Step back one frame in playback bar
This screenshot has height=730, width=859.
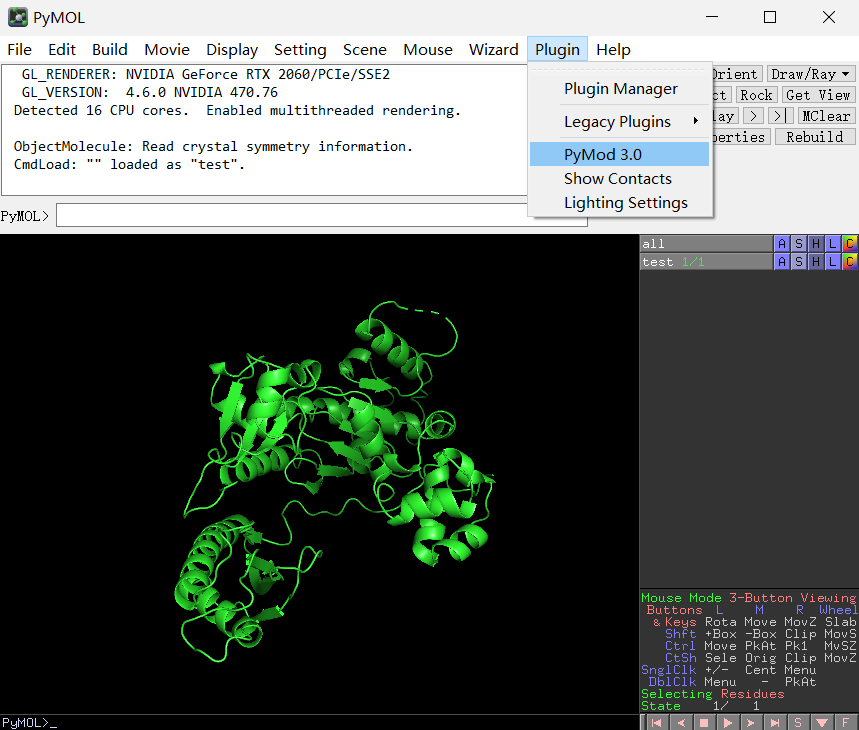tap(680, 723)
